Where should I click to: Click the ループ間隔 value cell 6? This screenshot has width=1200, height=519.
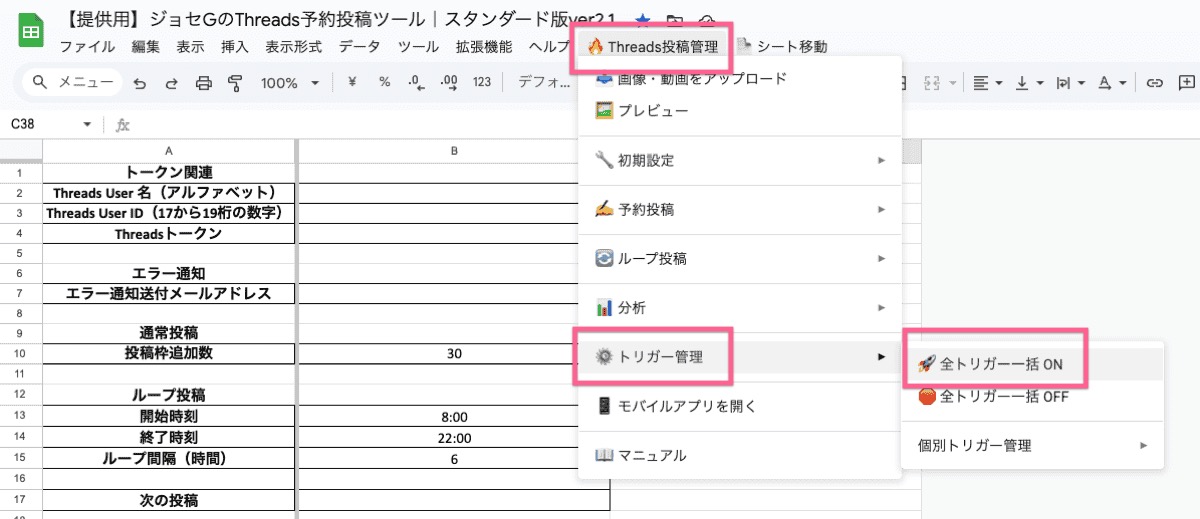click(x=454, y=459)
